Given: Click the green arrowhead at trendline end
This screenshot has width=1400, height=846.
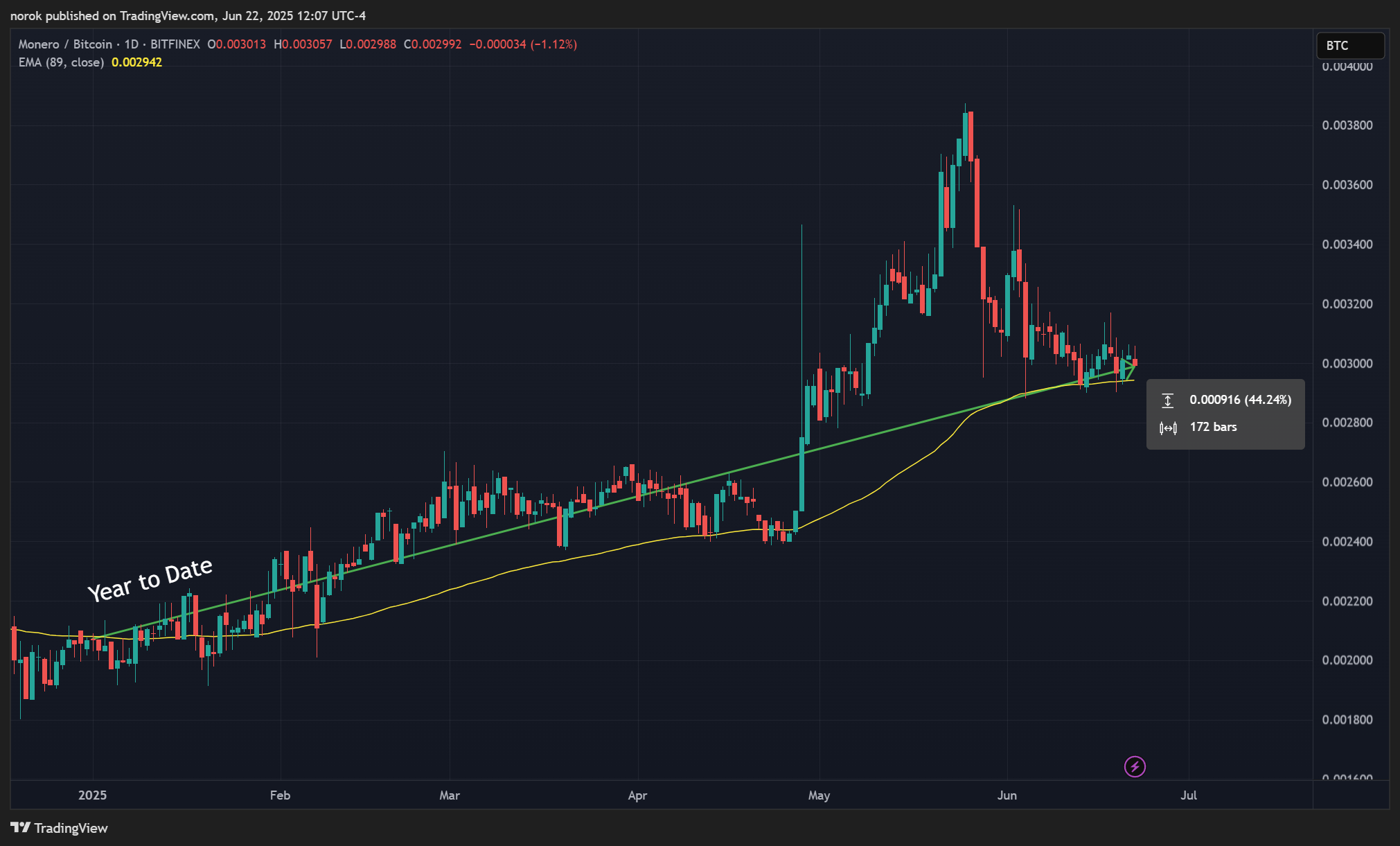Looking at the screenshot, I should coord(1128,367).
